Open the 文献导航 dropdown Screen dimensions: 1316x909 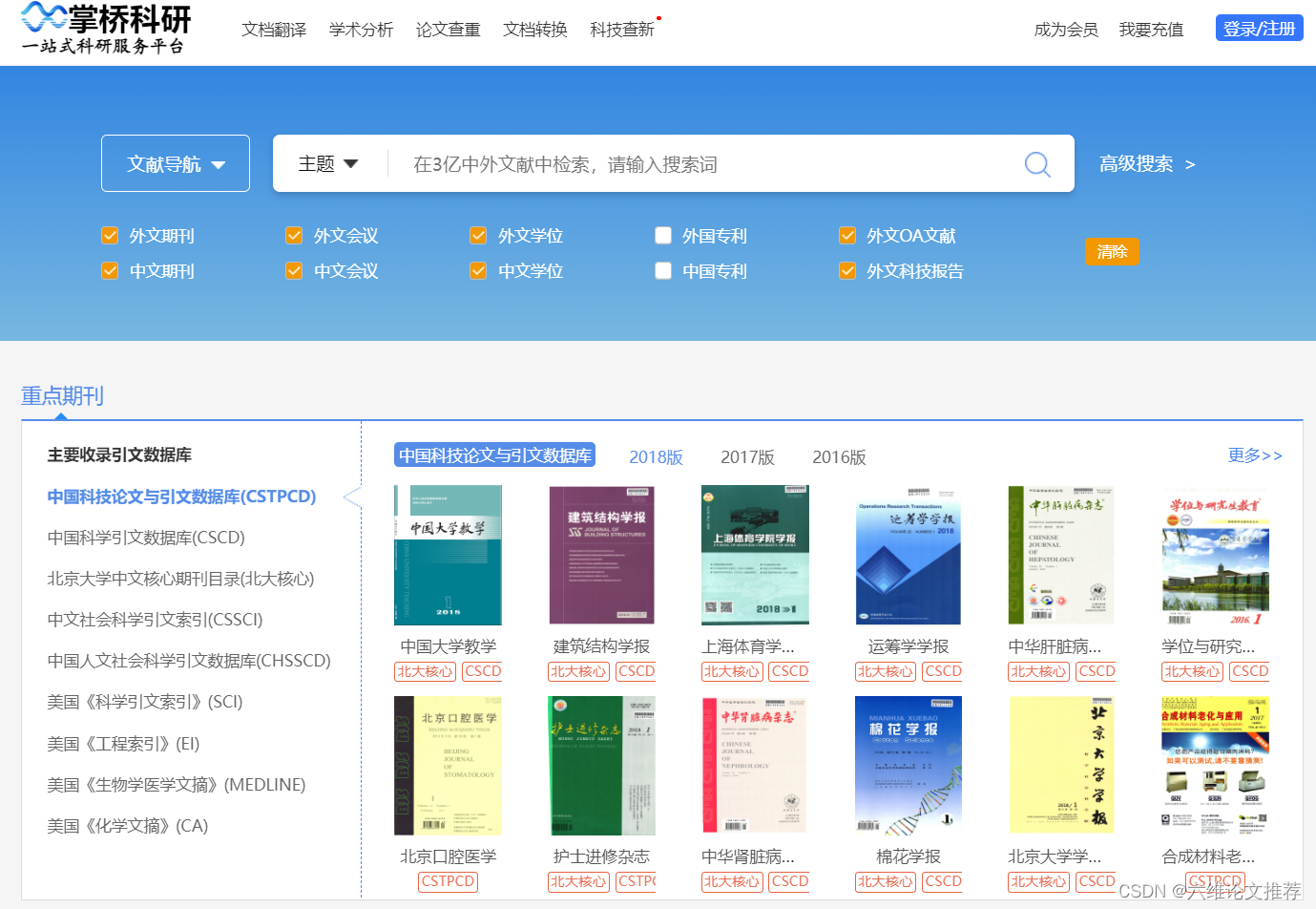coord(176,163)
